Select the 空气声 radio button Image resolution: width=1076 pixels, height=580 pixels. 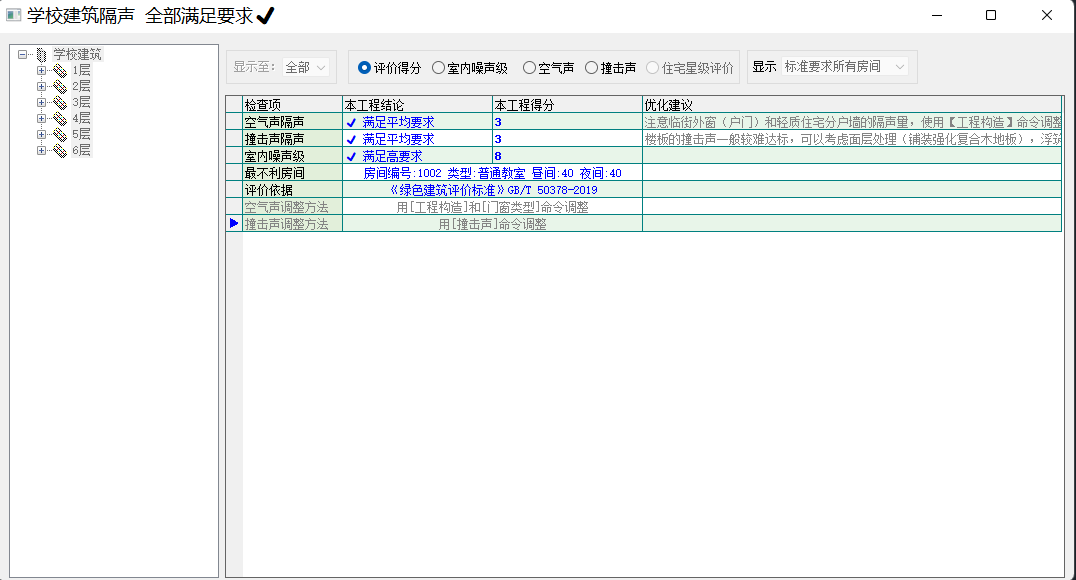click(x=529, y=68)
